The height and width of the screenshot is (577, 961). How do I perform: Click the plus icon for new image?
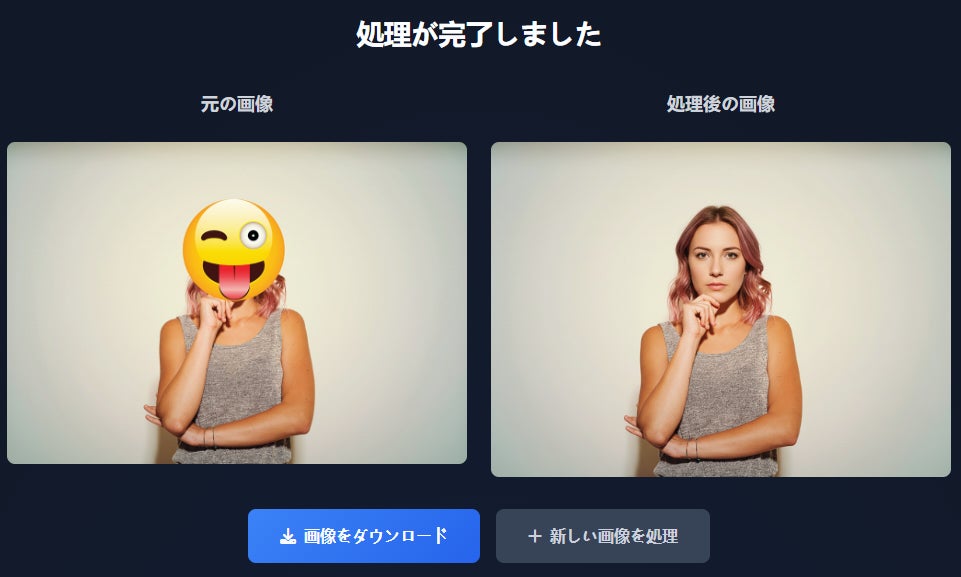(534, 537)
